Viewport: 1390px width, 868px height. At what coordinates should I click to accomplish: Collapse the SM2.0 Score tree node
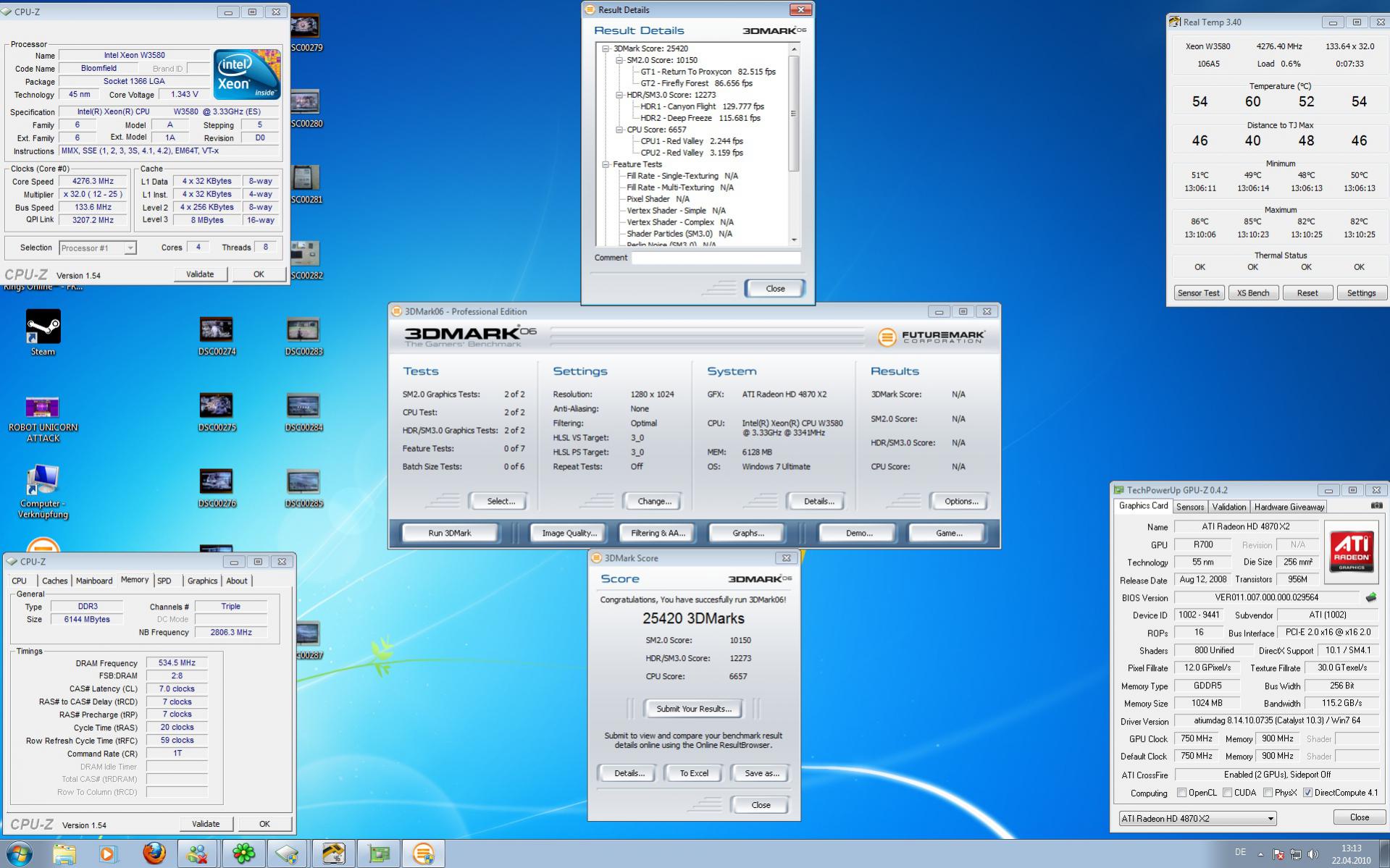(x=619, y=60)
